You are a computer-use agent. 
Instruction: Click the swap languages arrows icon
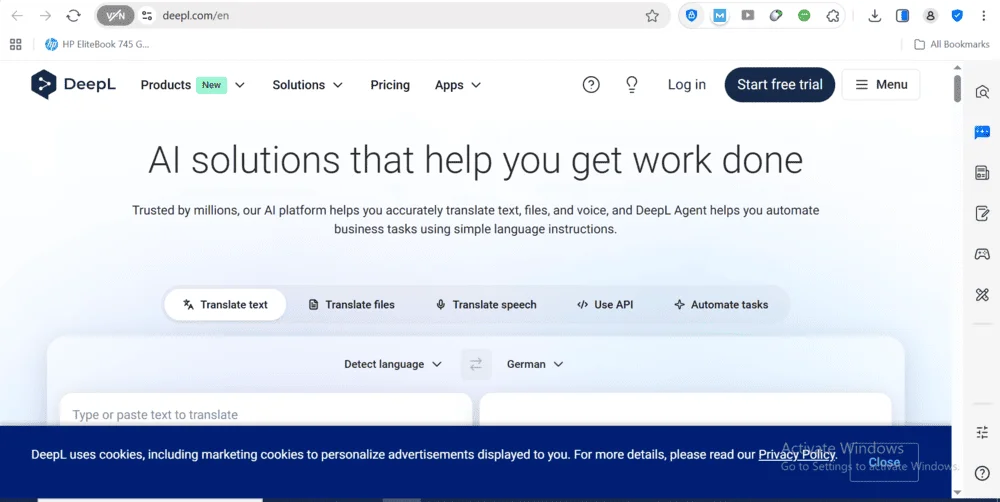pyautogui.click(x=476, y=364)
